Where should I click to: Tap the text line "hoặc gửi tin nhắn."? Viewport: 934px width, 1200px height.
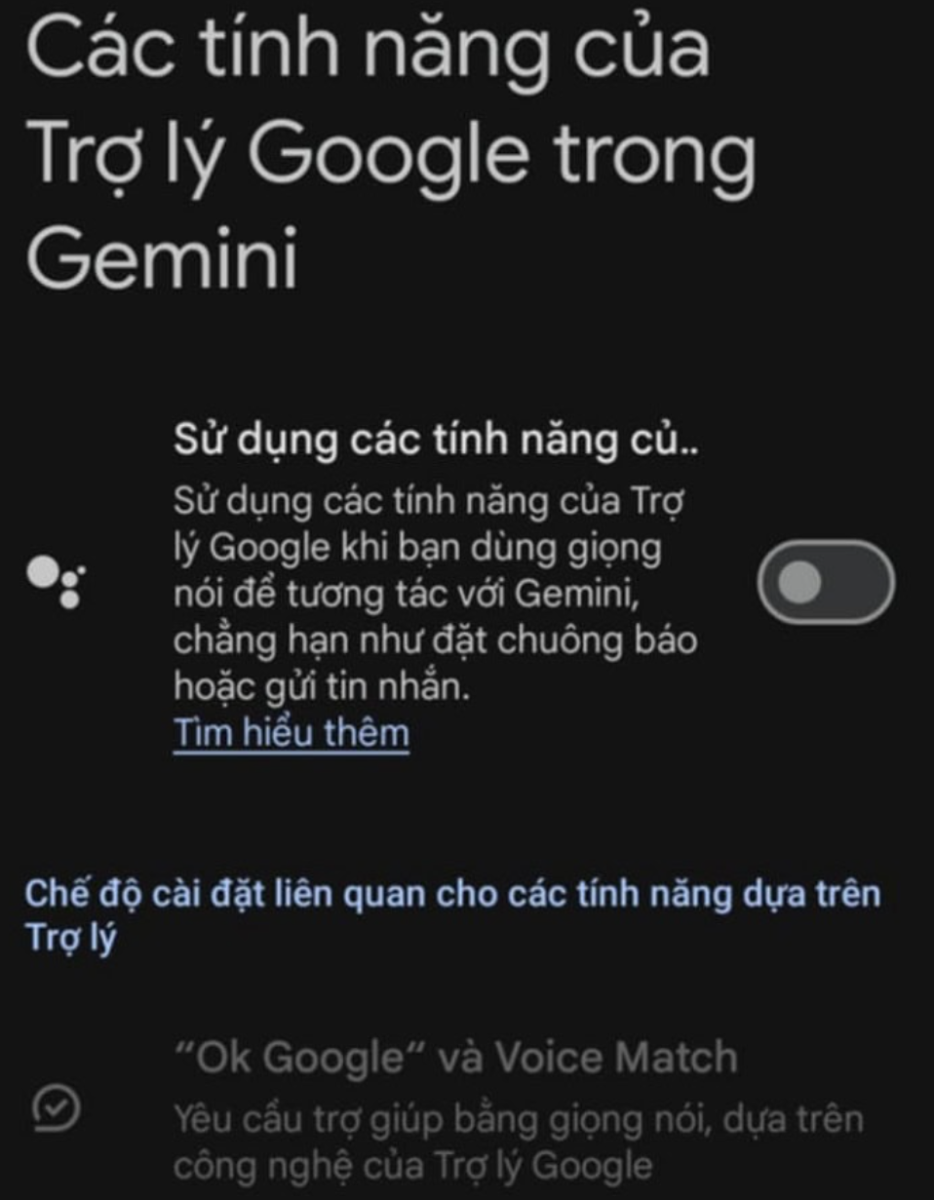(321, 687)
